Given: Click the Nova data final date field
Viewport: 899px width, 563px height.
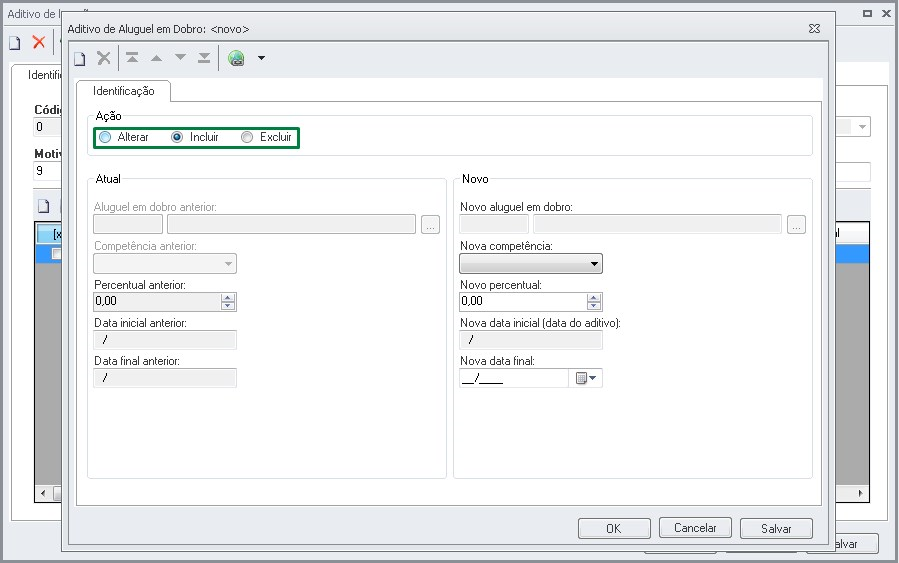Looking at the screenshot, I should coord(514,378).
